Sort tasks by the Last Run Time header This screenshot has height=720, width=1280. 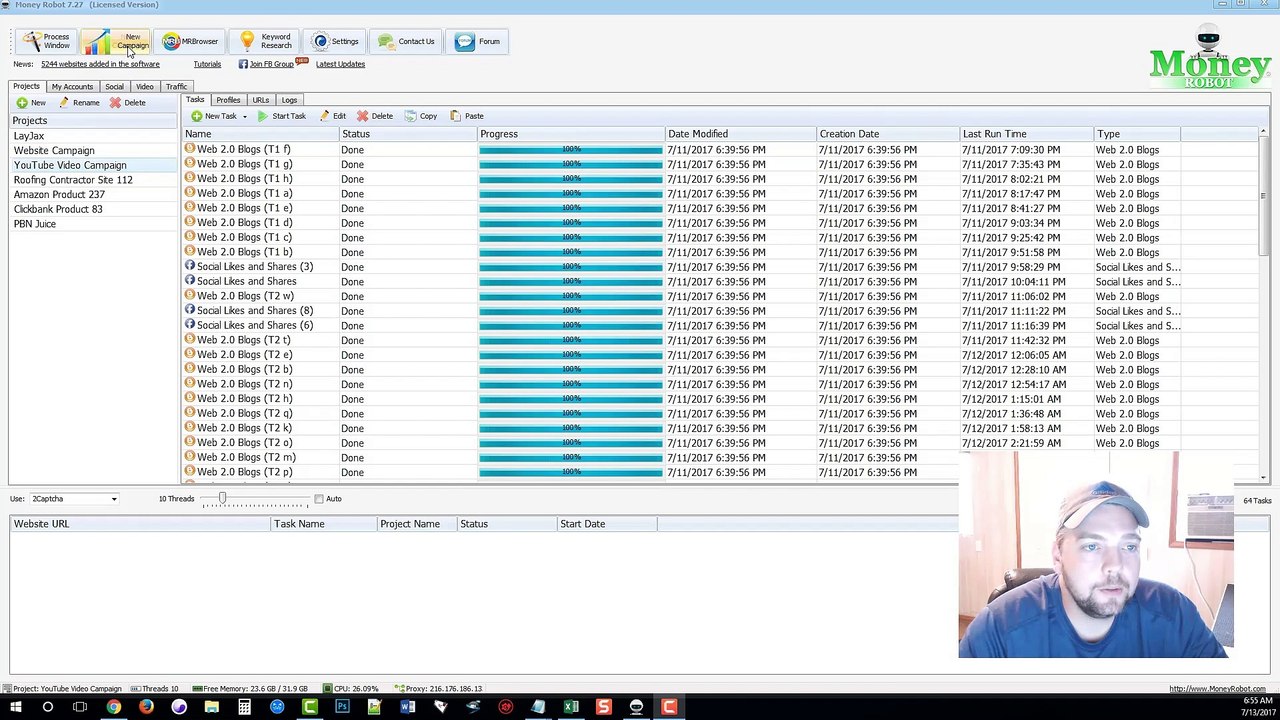pos(1027,134)
